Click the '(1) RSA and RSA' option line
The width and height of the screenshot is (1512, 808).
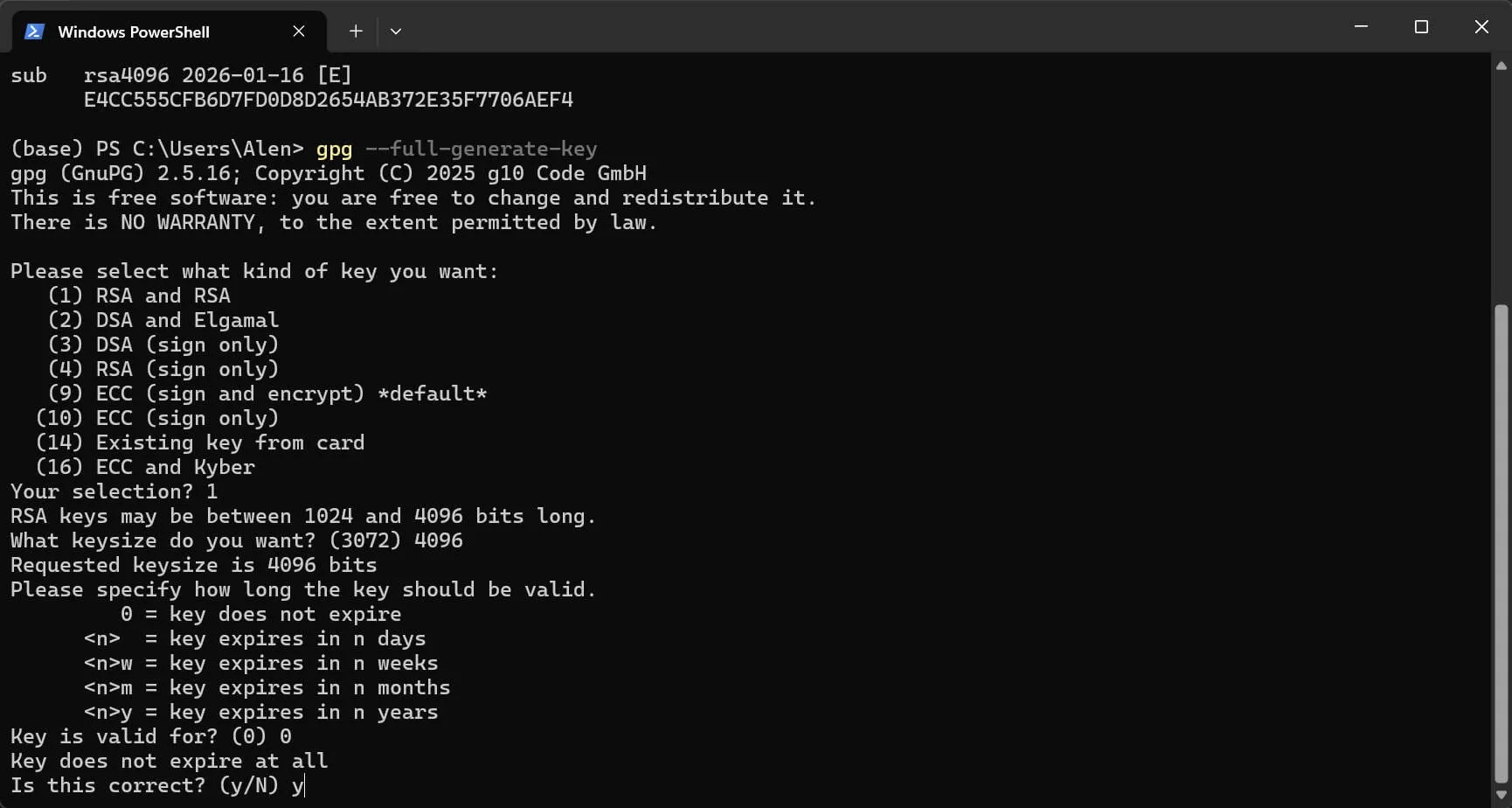139,296
